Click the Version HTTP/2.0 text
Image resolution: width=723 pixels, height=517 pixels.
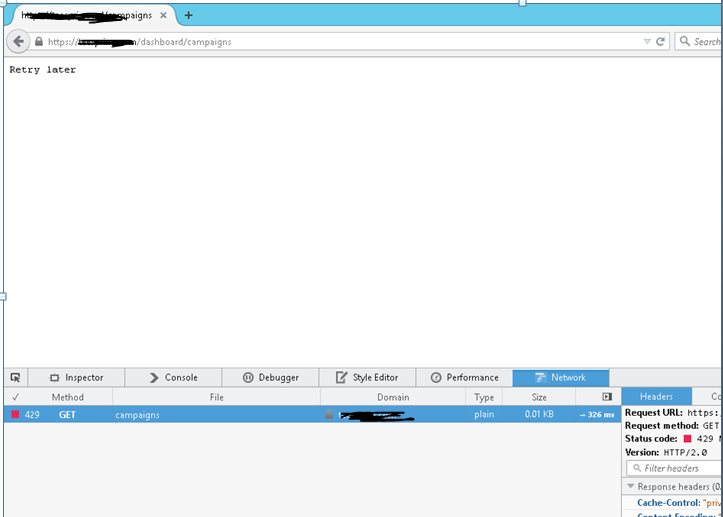[666, 452]
